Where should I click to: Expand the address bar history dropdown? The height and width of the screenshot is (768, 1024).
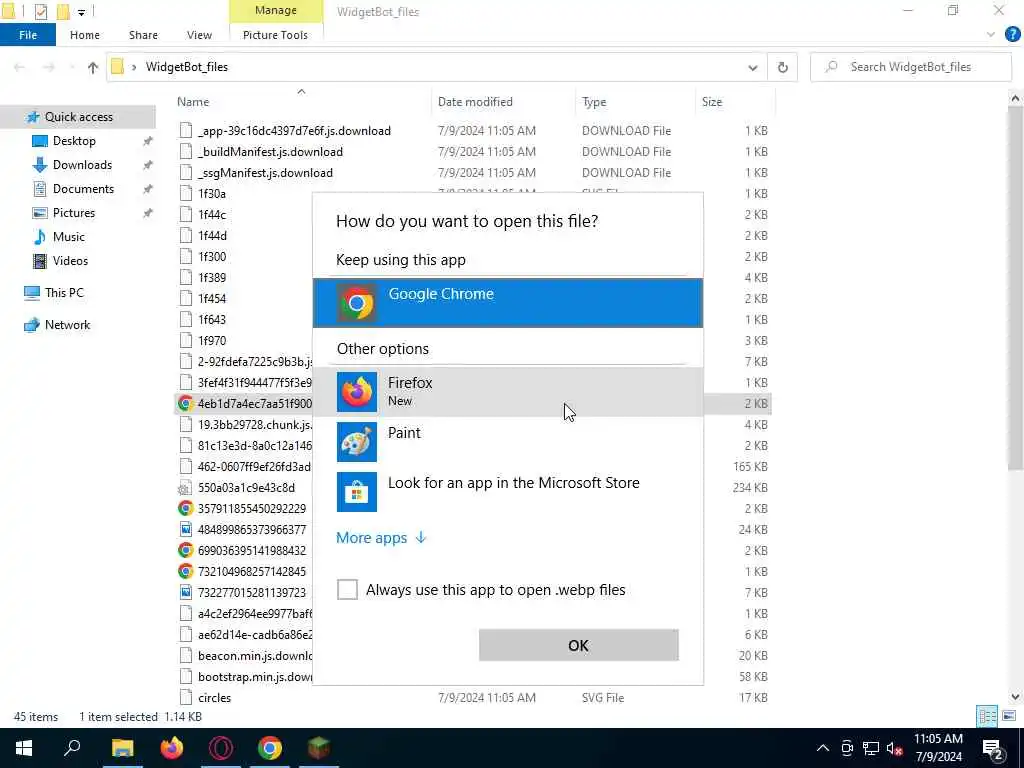(752, 67)
